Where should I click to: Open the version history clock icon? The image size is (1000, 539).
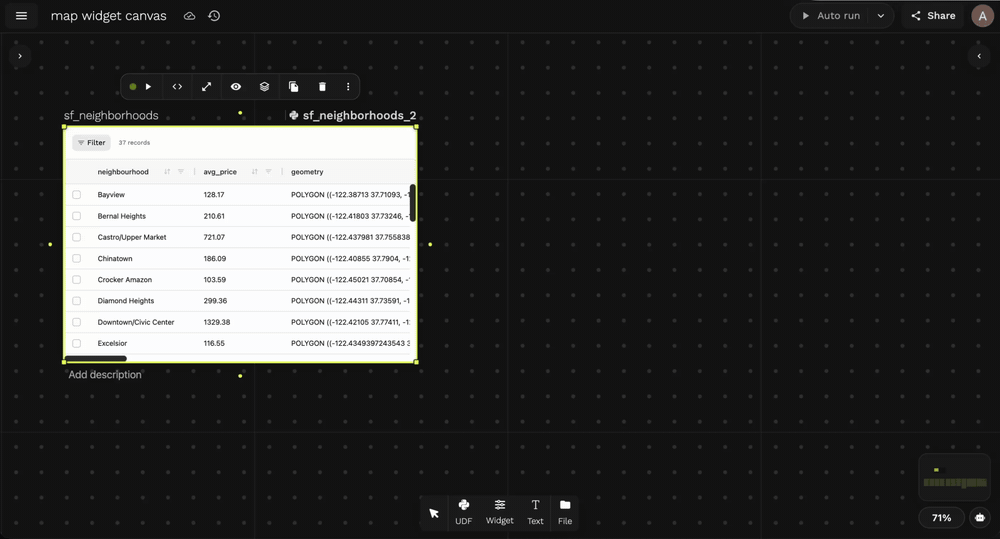(x=214, y=16)
